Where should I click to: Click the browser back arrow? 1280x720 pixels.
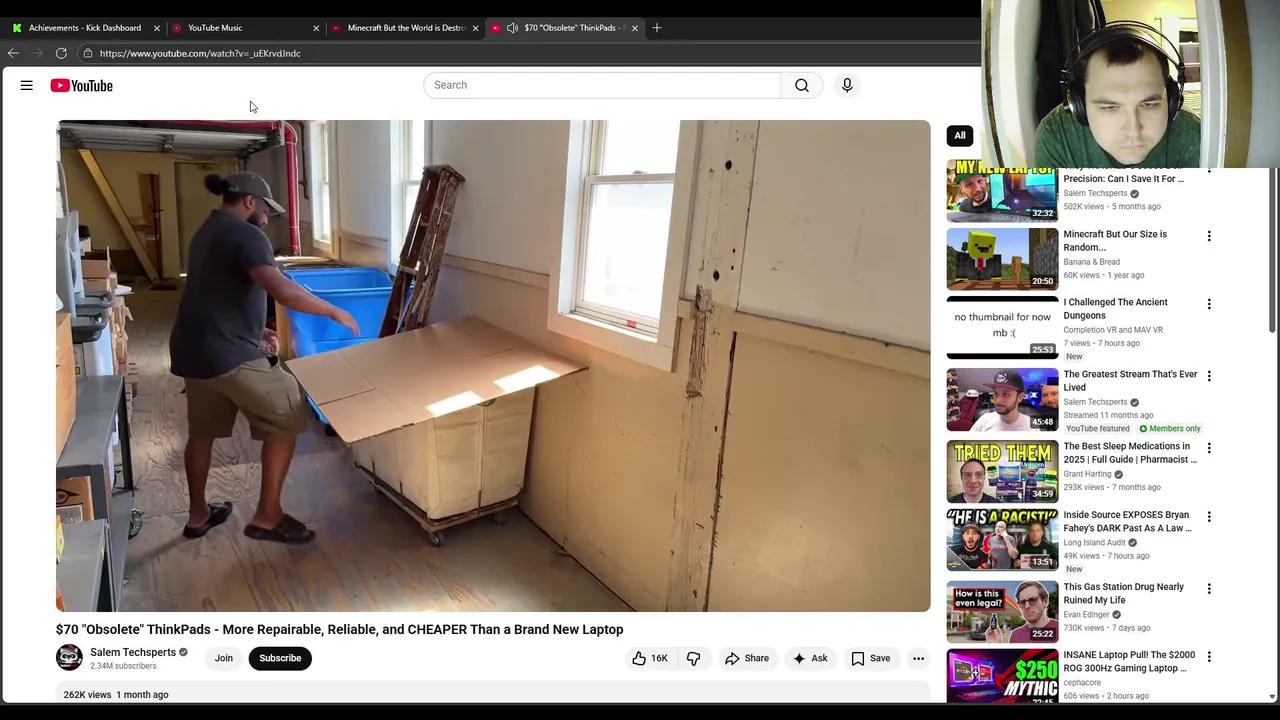13,53
